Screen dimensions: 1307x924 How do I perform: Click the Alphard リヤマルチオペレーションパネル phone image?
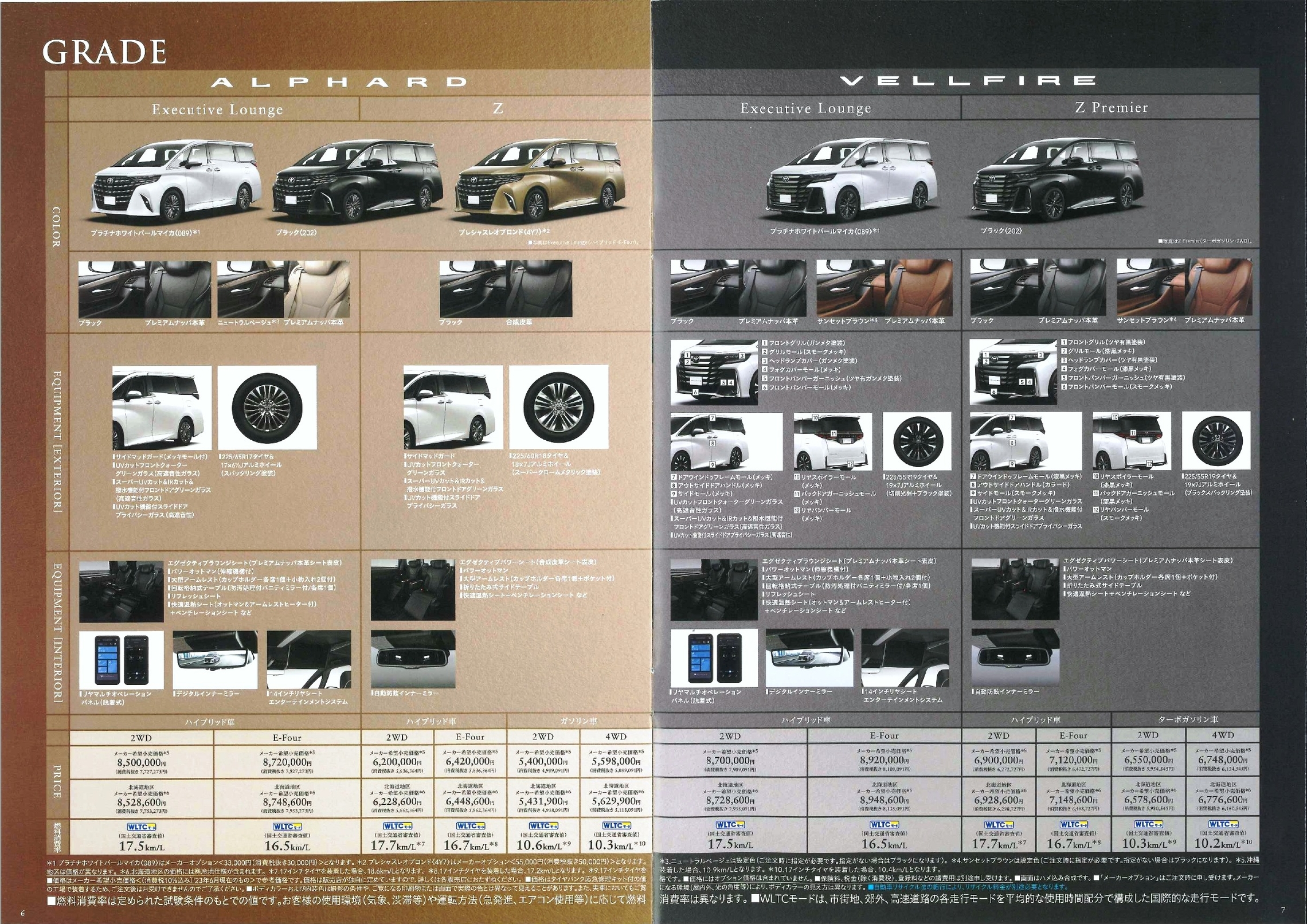pyautogui.click(x=121, y=660)
